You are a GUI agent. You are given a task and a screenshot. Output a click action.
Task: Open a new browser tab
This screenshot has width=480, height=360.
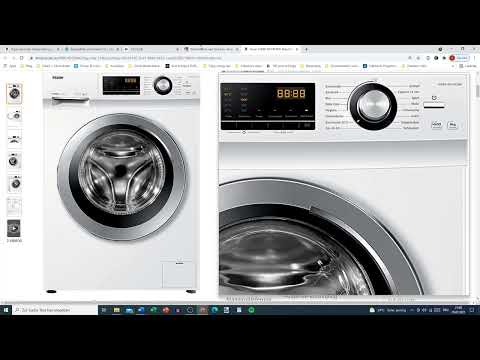[306, 49]
